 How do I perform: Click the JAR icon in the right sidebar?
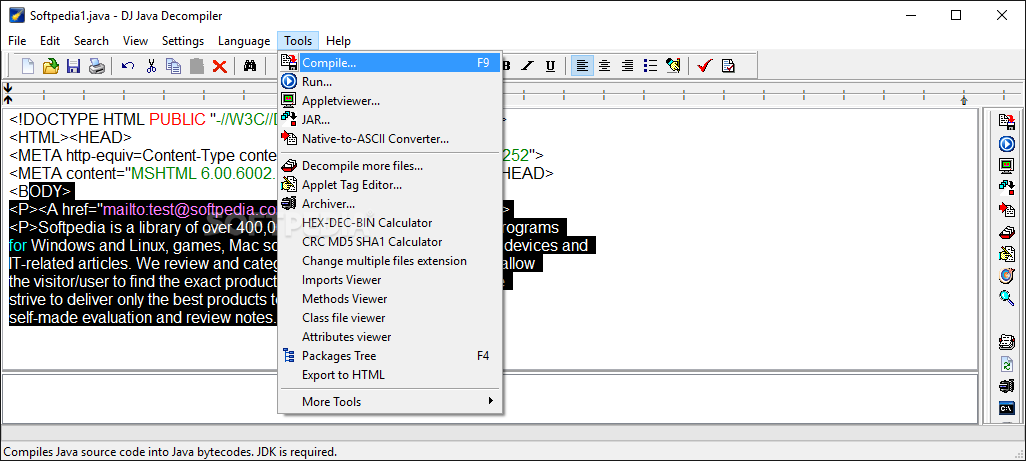1006,188
